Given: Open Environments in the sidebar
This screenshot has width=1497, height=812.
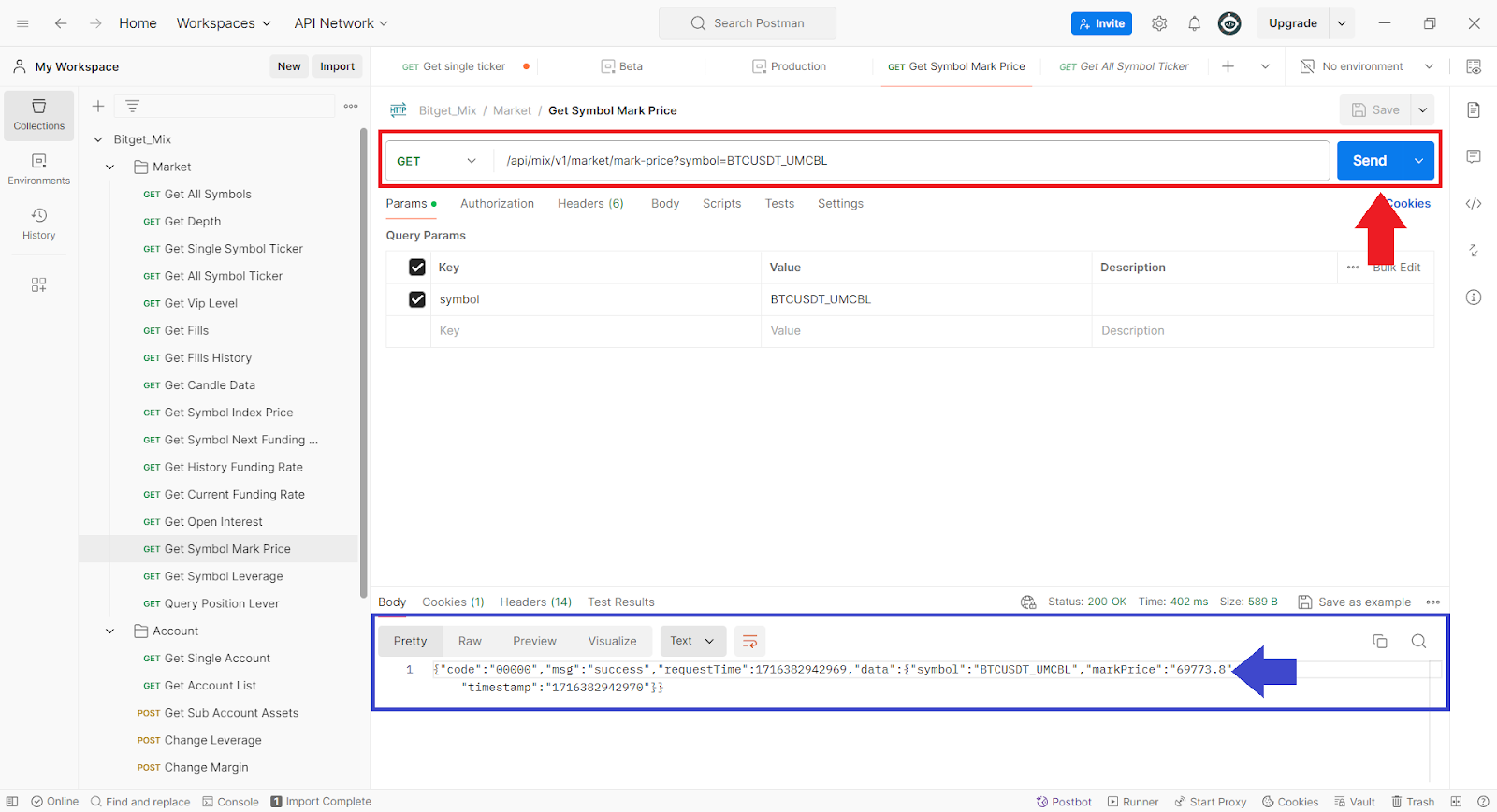Looking at the screenshot, I should pyautogui.click(x=39, y=169).
